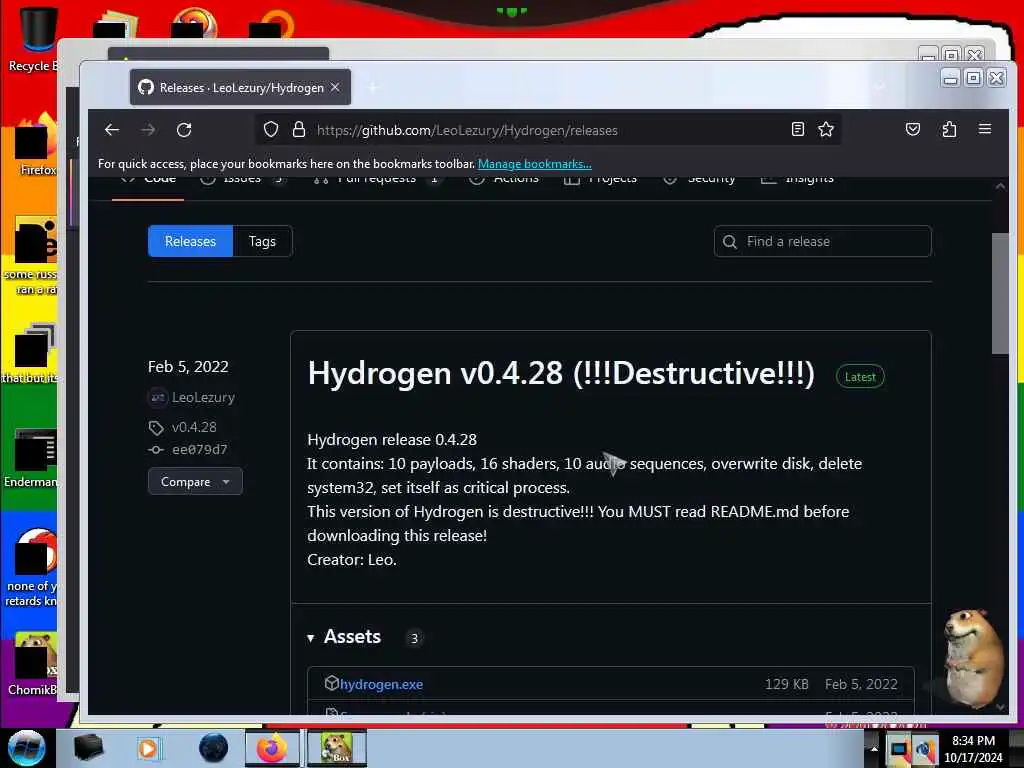The width and height of the screenshot is (1024, 768).
Task: Open the media player taskbar icon
Action: 148,748
